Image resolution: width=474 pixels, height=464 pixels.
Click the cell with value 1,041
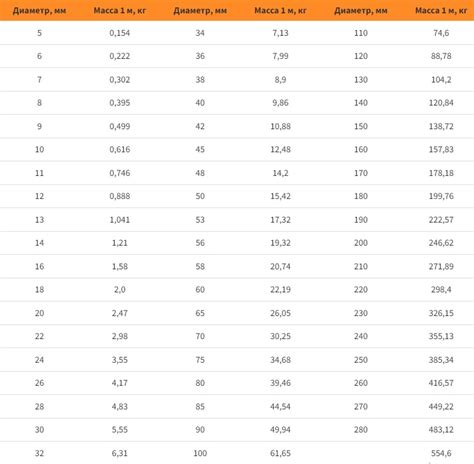coord(120,220)
